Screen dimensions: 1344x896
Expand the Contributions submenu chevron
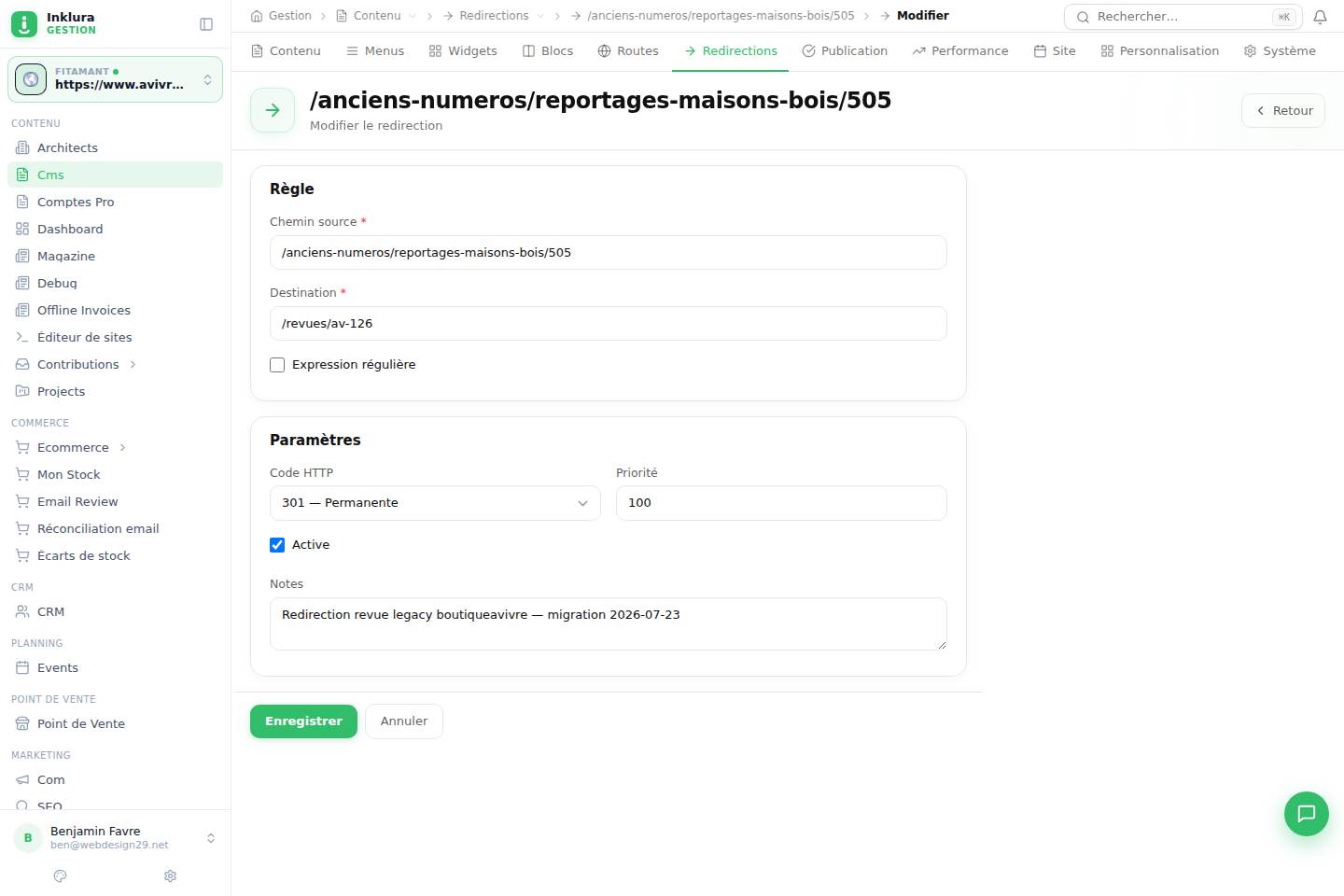click(133, 365)
